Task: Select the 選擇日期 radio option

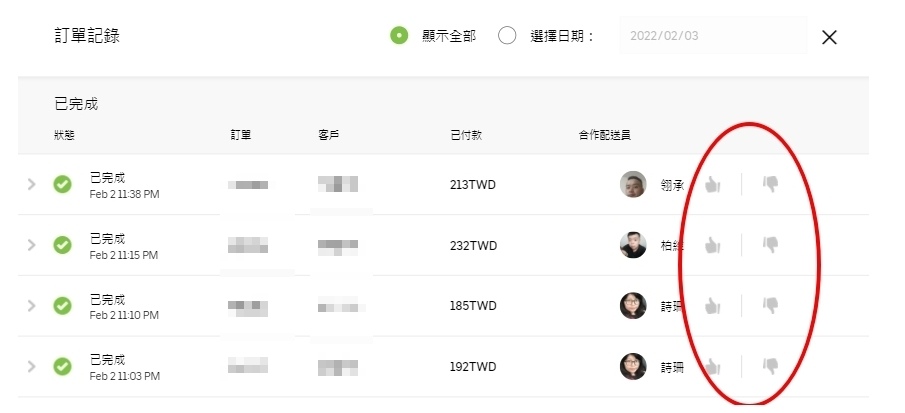Action: coord(507,36)
